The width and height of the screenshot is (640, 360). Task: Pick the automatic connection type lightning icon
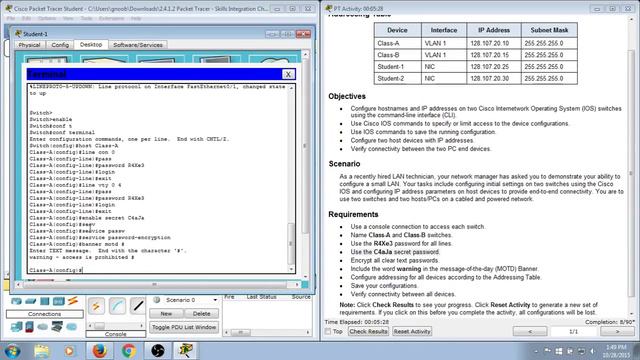96,306
